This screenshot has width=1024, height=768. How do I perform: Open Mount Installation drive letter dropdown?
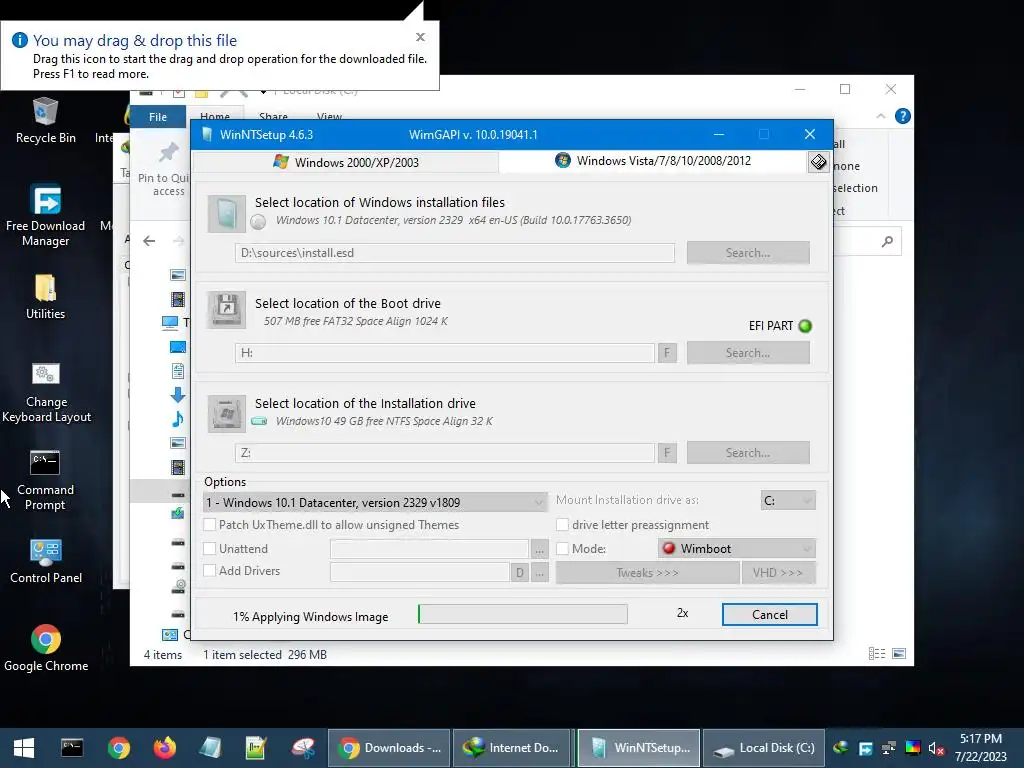[788, 500]
